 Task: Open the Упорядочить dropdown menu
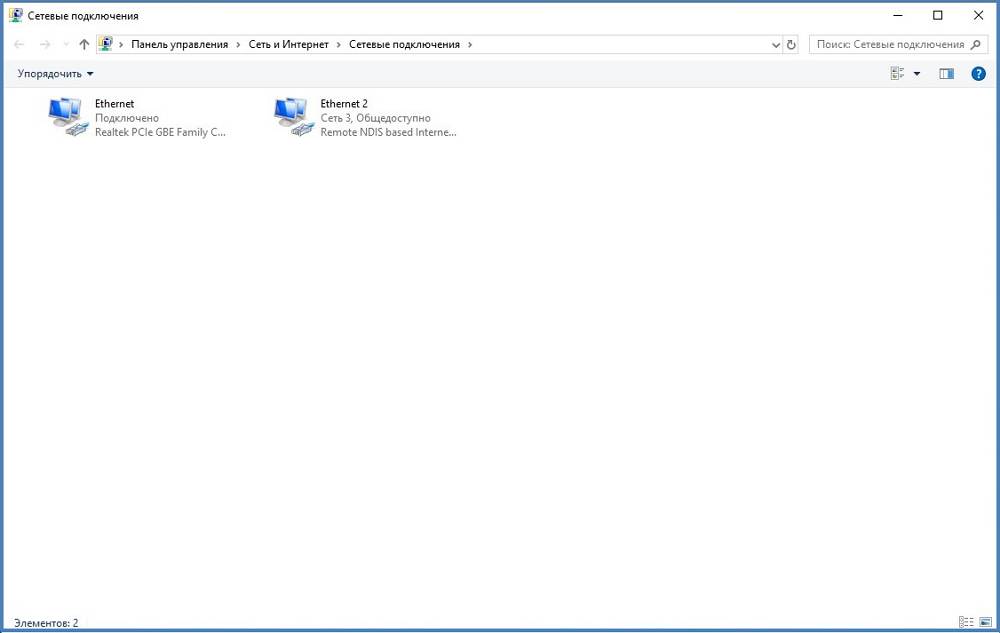pyautogui.click(x=55, y=74)
